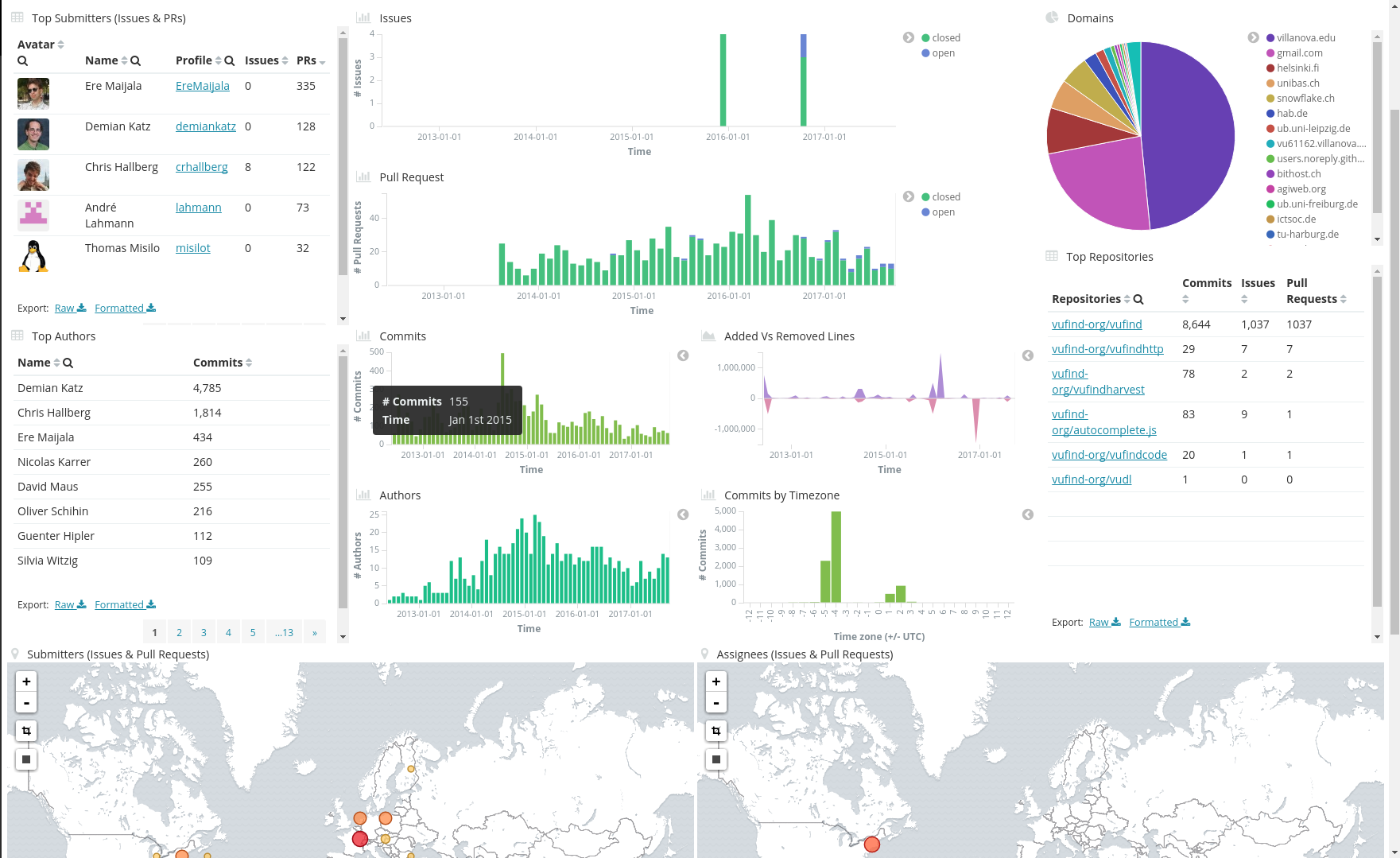
Task: Collapse the Issues chart legend arrow
Action: (909, 38)
